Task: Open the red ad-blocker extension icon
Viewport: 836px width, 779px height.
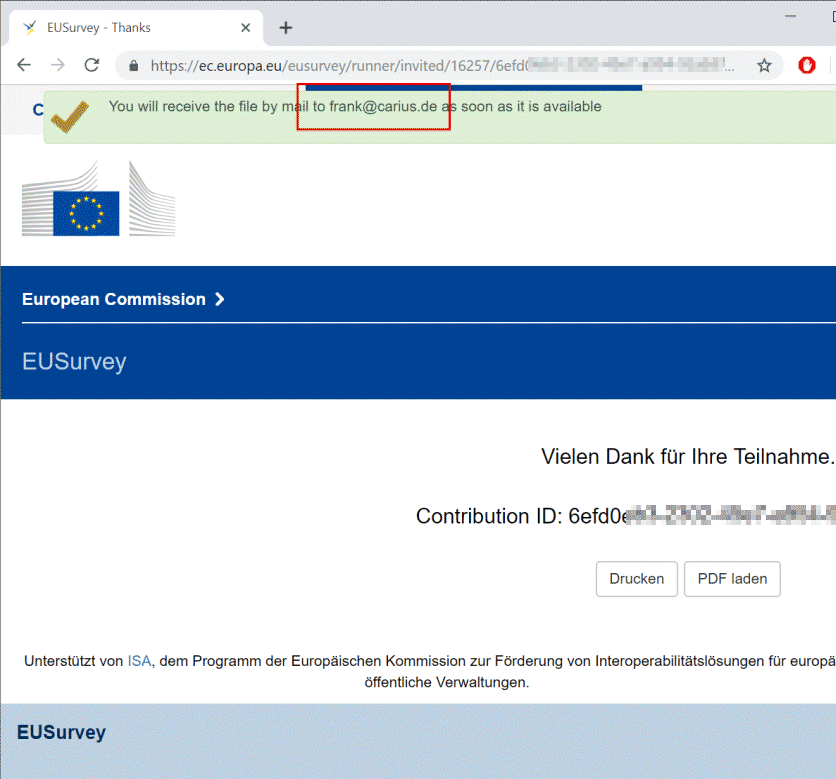Action: 806,65
